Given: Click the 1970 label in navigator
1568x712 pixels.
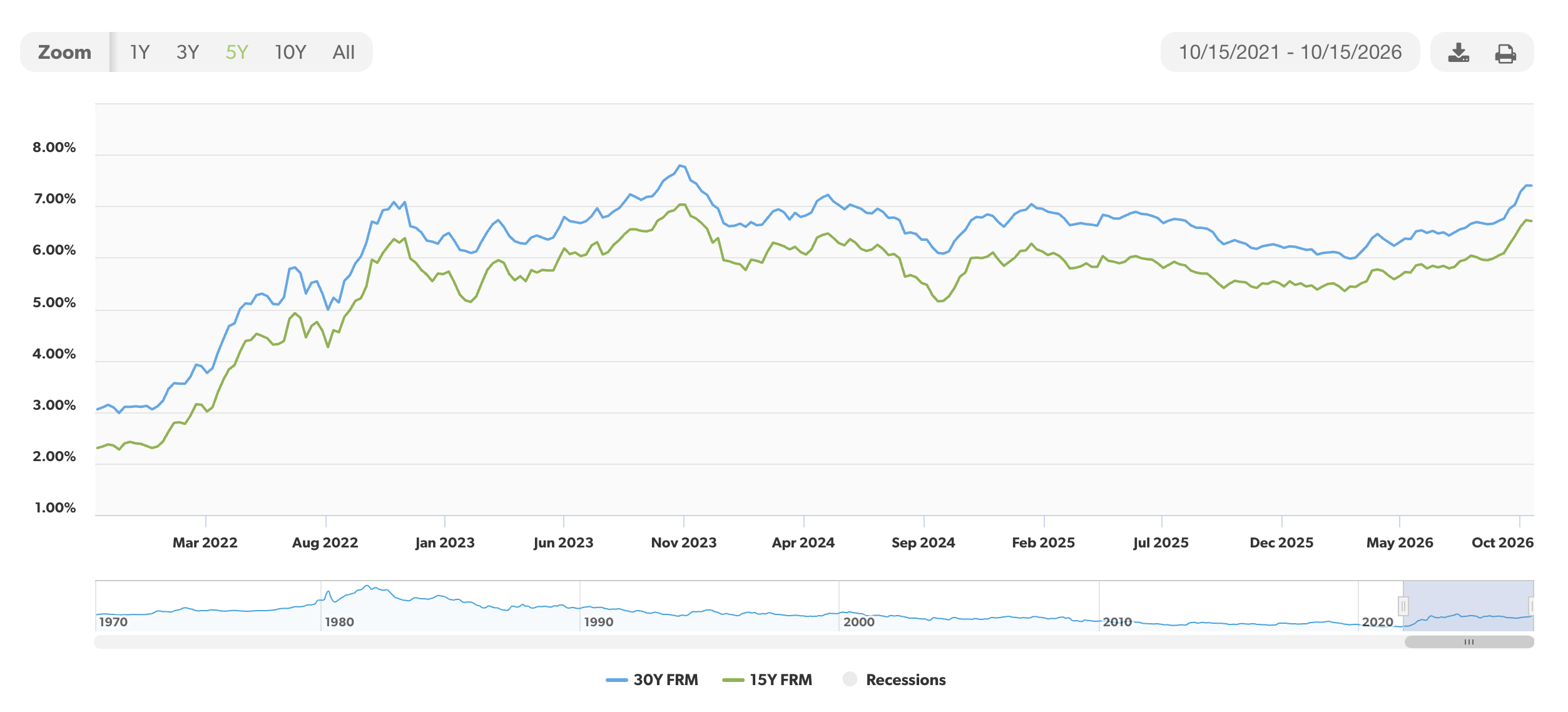Looking at the screenshot, I should tap(113, 622).
